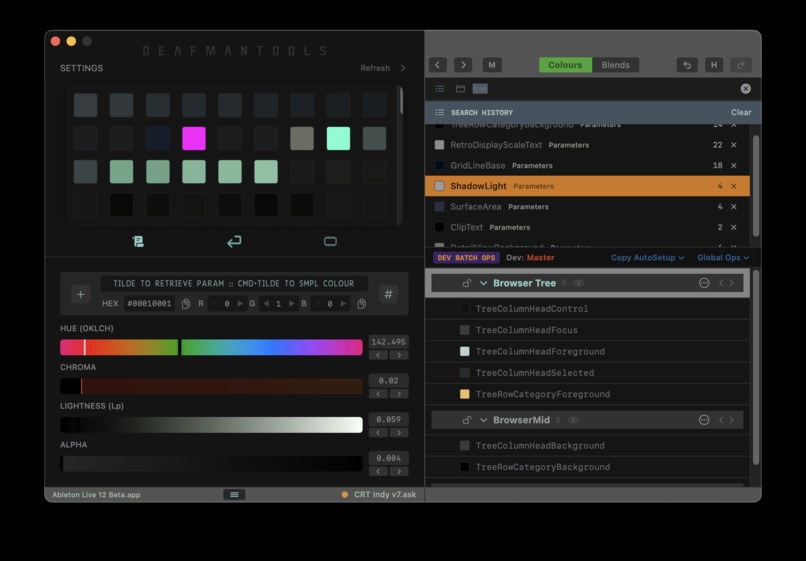
Task: Open the Copy AutoSetup dropdown
Action: click(647, 258)
